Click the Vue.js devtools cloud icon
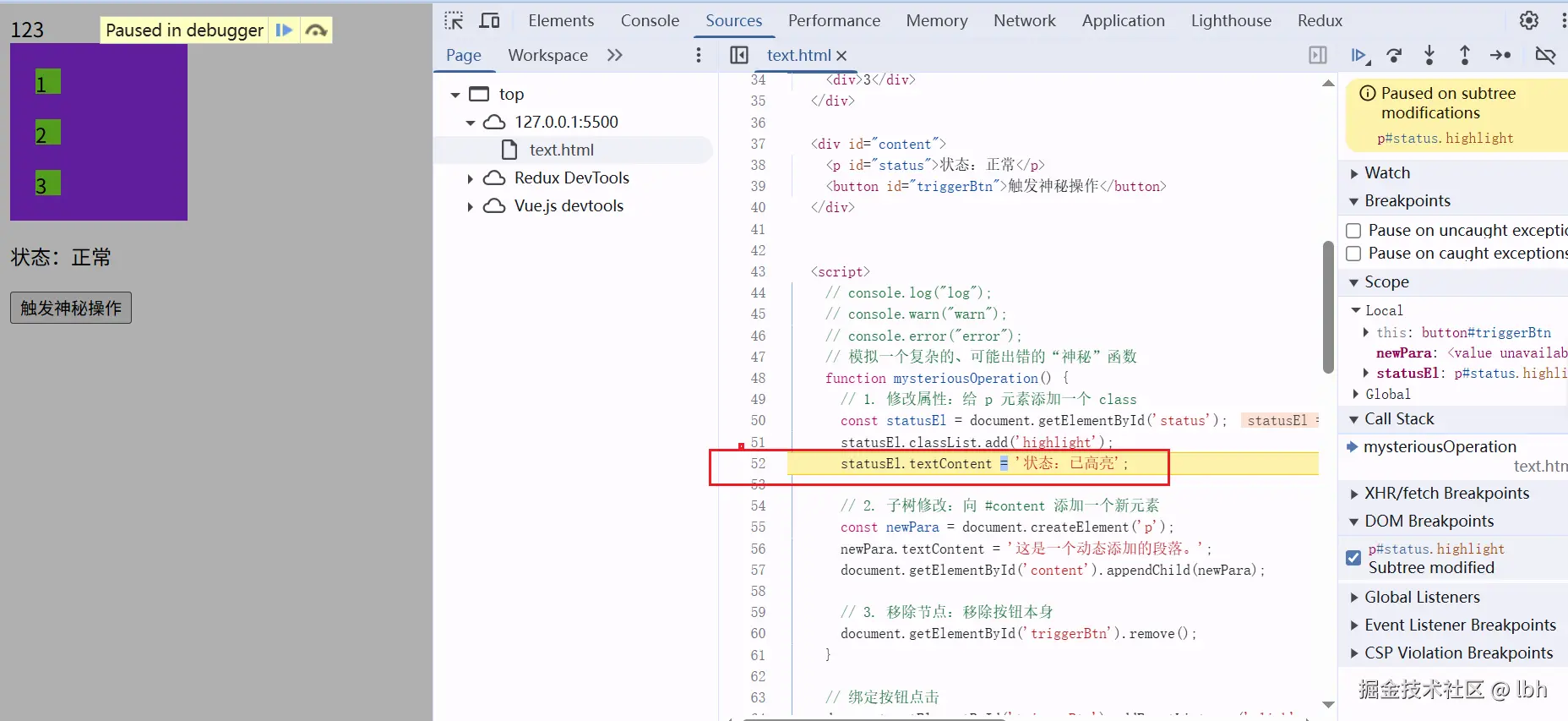The image size is (1568, 721). [494, 205]
